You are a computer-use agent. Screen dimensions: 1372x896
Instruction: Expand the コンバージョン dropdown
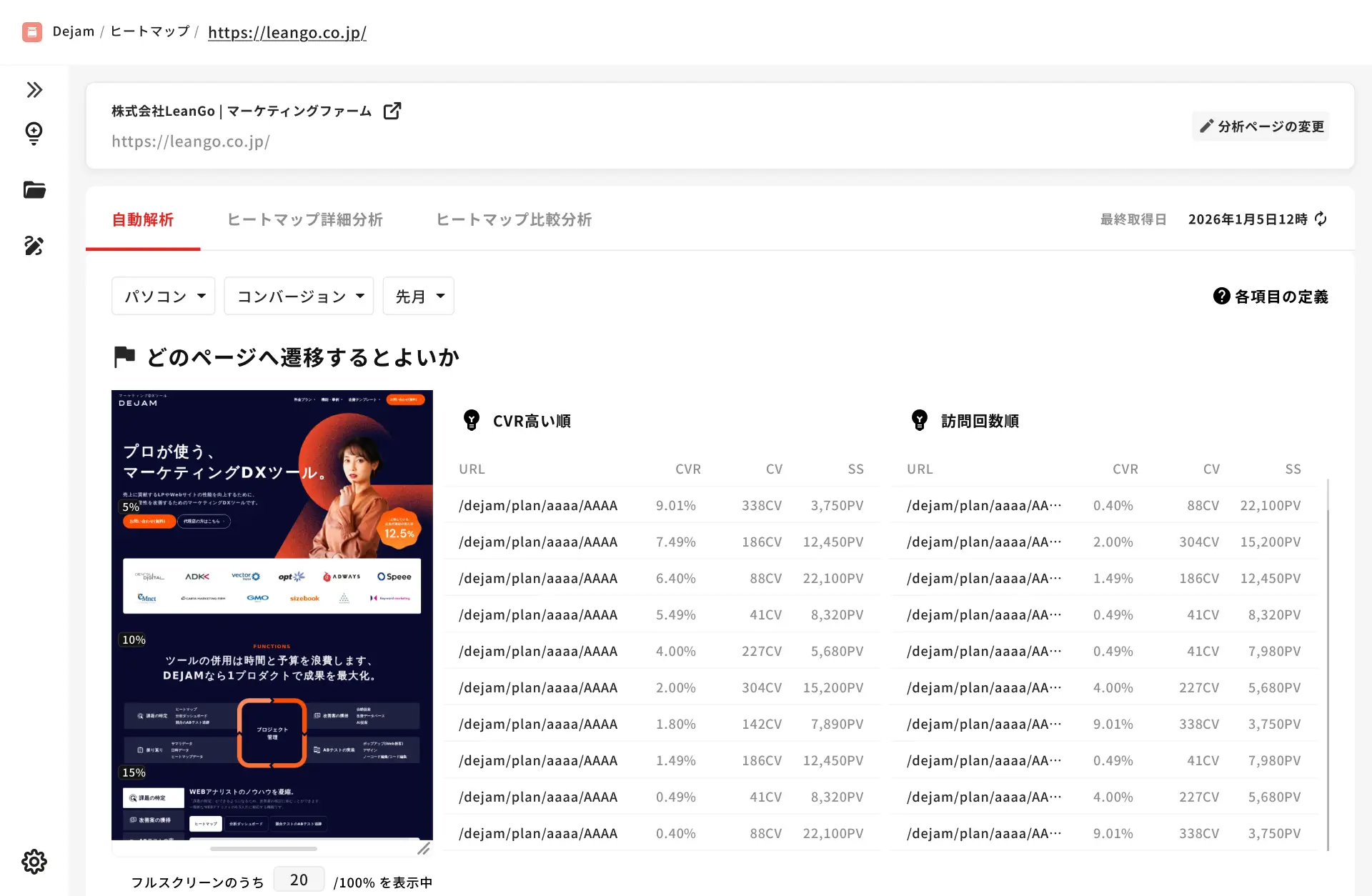(299, 296)
